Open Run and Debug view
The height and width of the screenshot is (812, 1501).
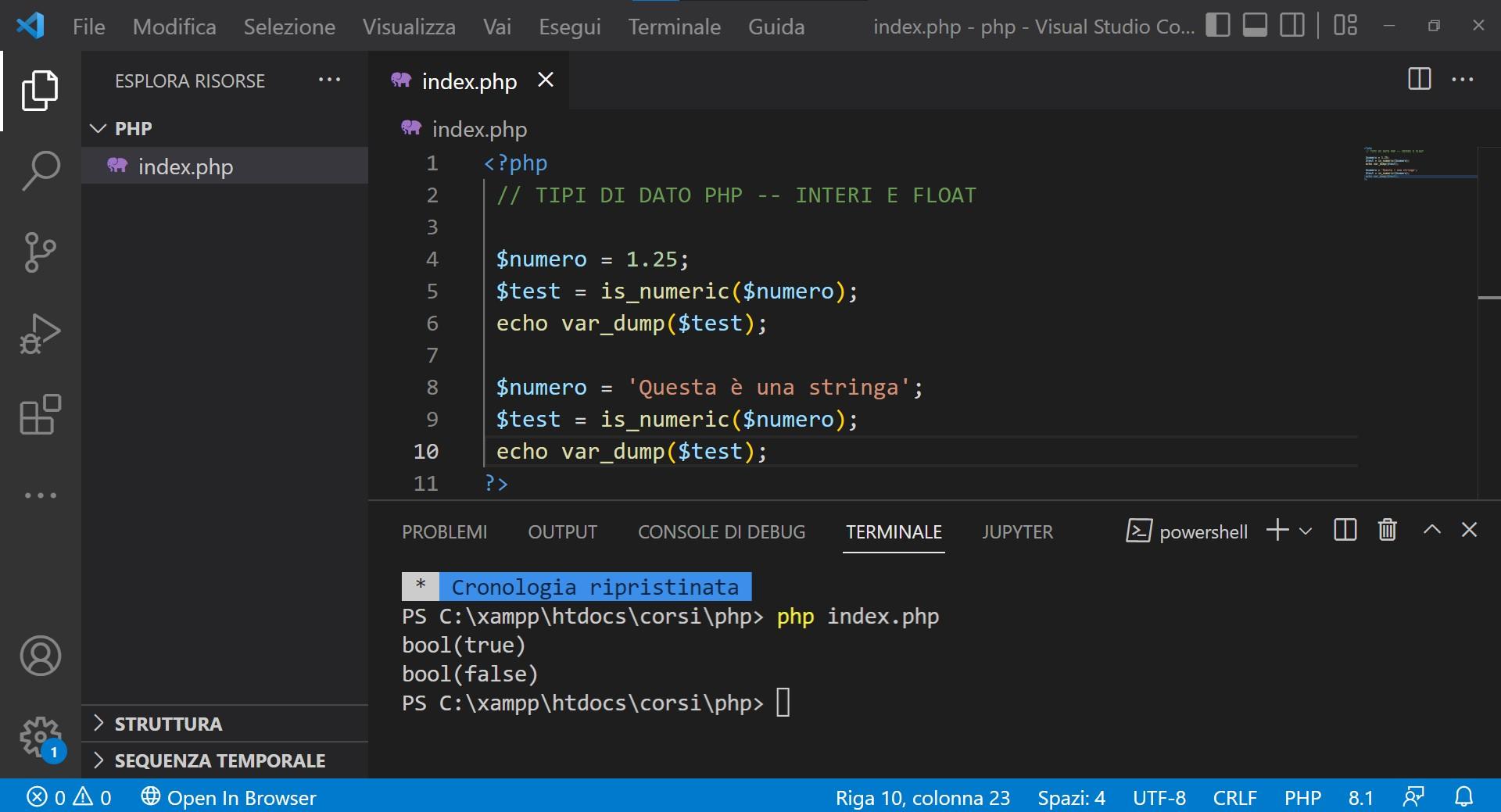click(40, 334)
